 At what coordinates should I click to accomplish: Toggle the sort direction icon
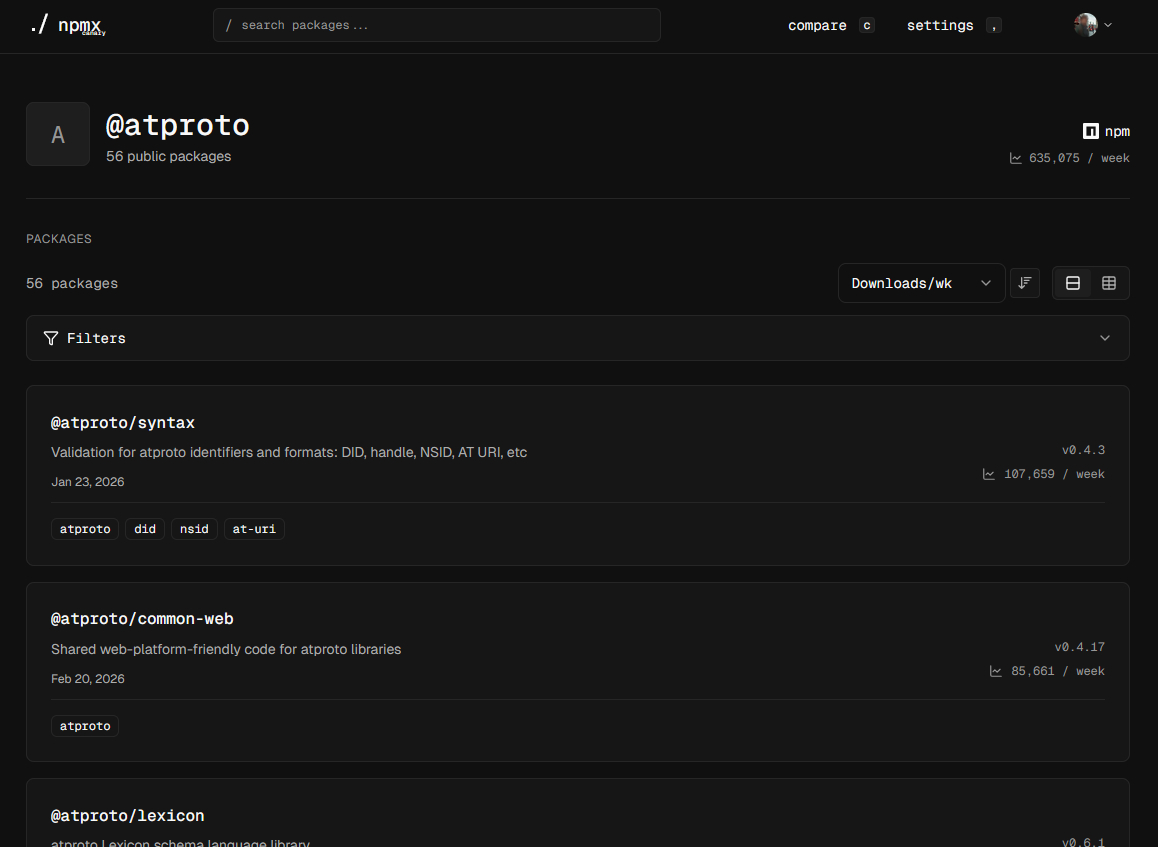tap(1024, 283)
